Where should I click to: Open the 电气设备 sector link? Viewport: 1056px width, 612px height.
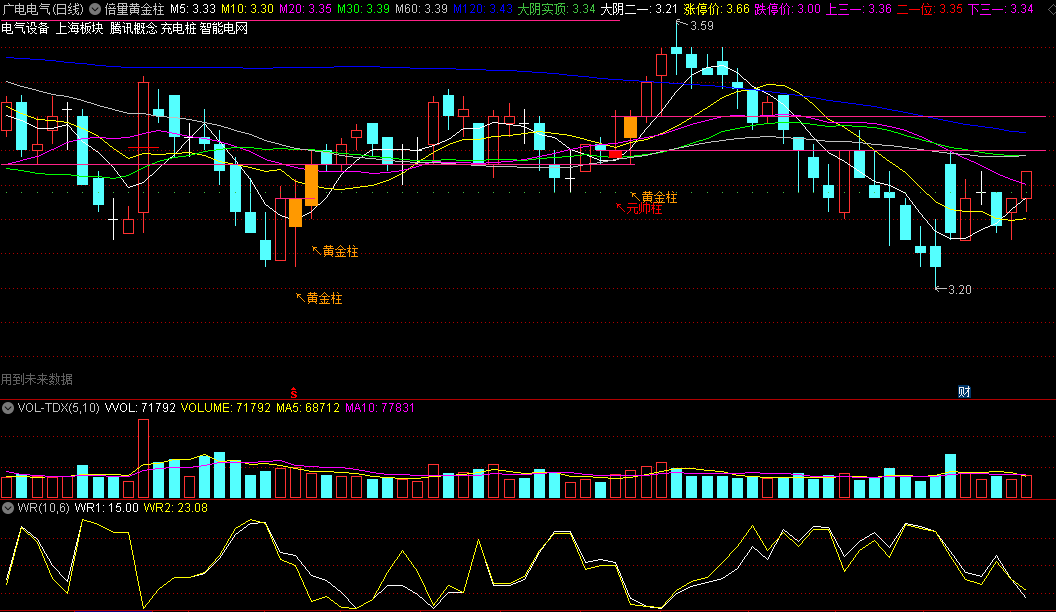tap(26, 29)
